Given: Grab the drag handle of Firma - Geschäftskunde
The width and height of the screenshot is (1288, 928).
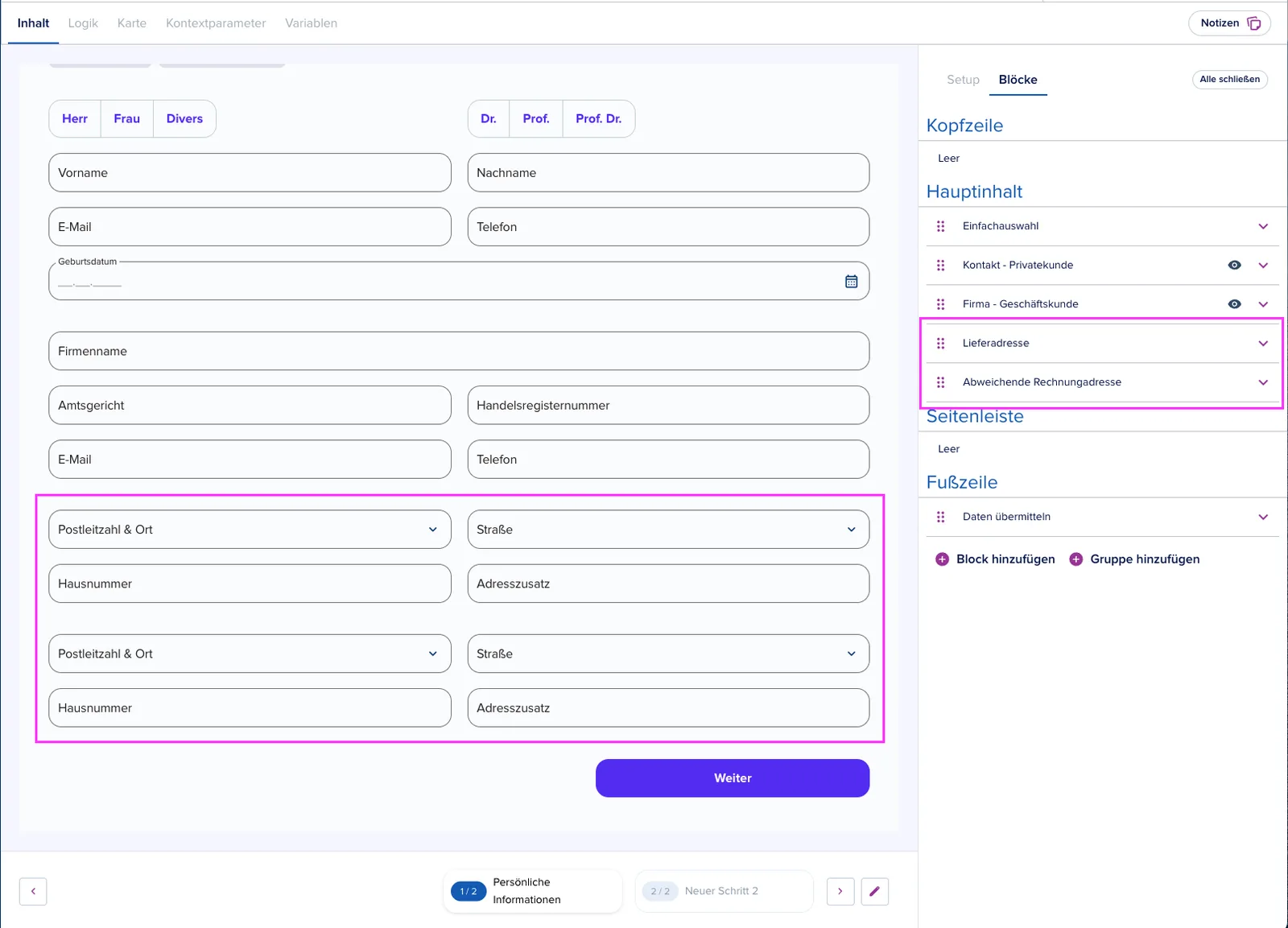Looking at the screenshot, I should pyautogui.click(x=940, y=304).
